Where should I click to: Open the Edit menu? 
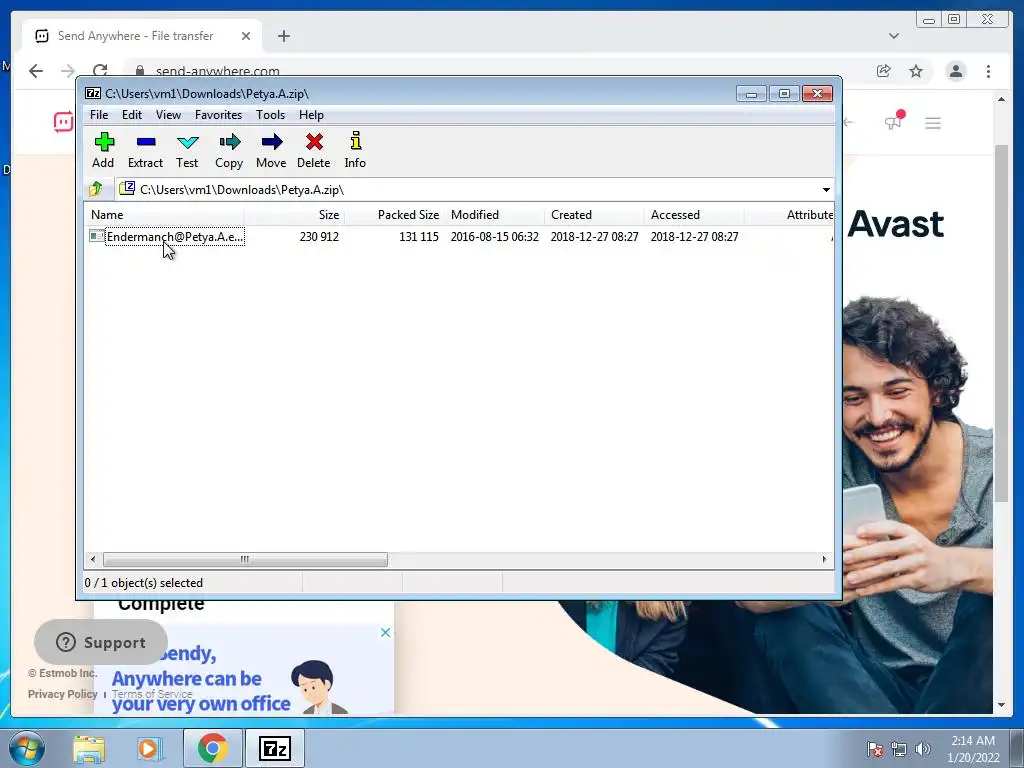click(x=132, y=115)
